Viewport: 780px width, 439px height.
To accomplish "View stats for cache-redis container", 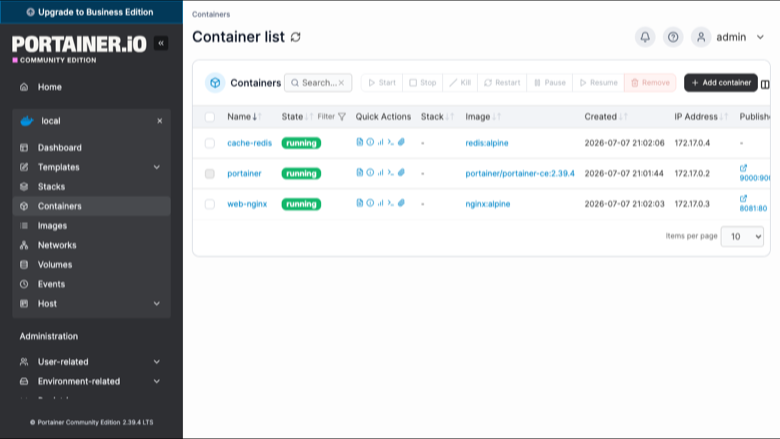I will tap(381, 142).
